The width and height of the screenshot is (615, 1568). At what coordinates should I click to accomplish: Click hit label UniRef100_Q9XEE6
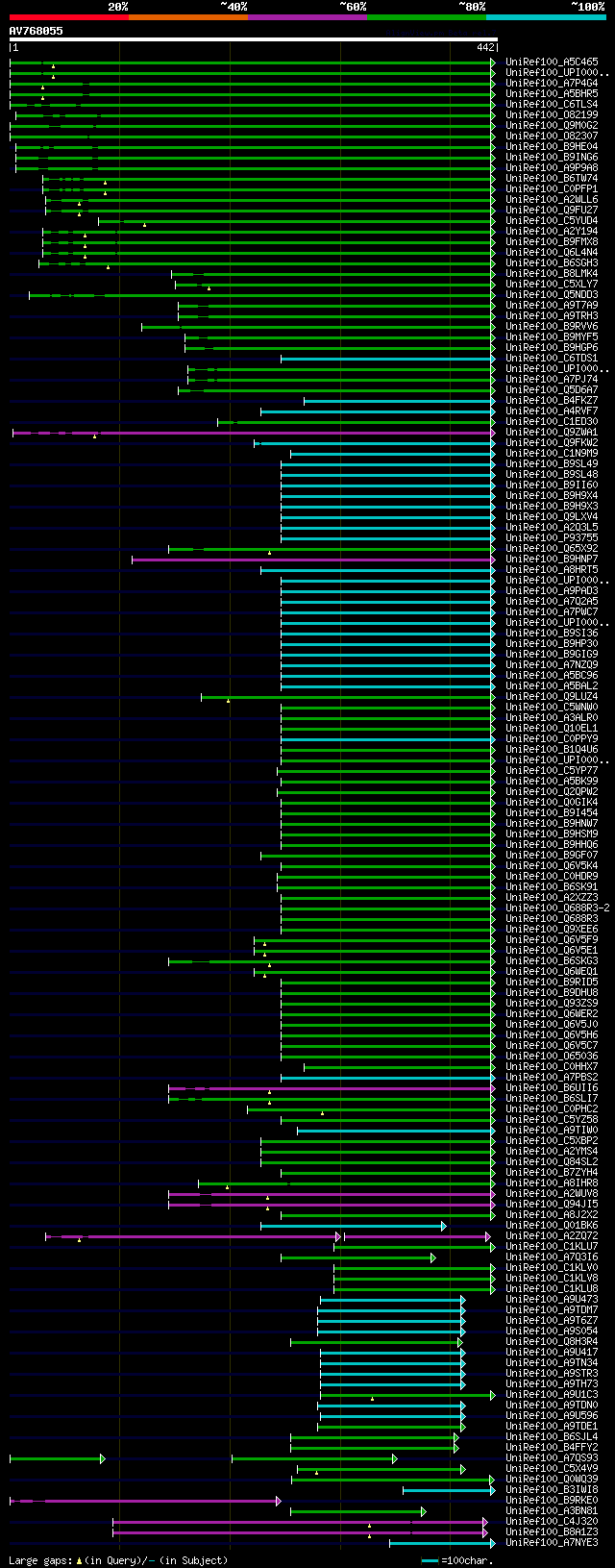(x=552, y=930)
